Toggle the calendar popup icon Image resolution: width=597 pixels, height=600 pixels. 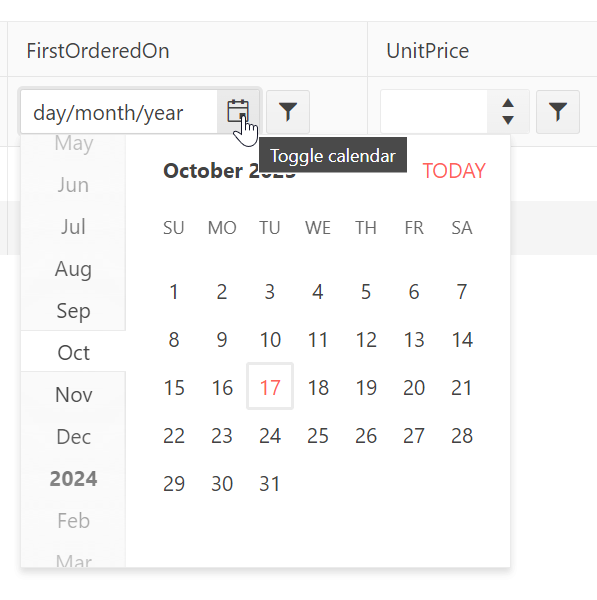tap(238, 112)
